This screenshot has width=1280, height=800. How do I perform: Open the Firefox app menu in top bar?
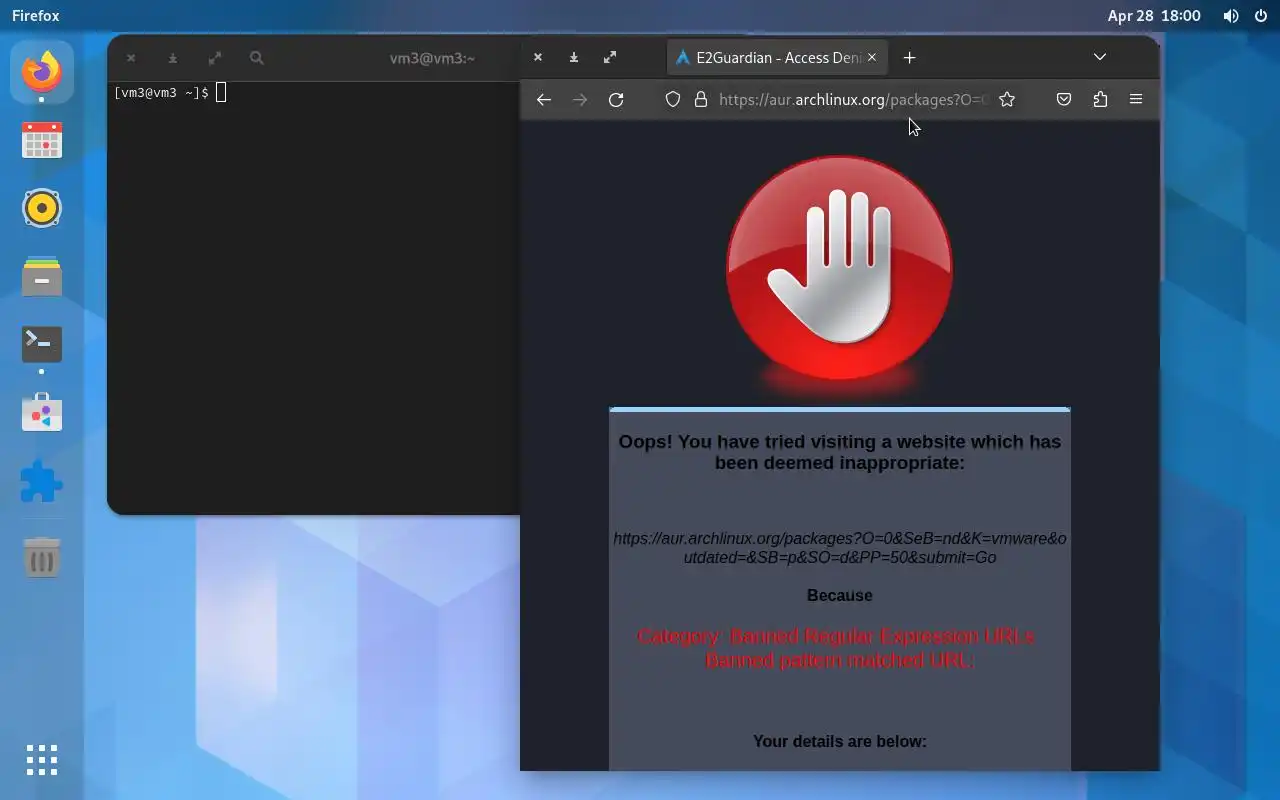point(36,16)
